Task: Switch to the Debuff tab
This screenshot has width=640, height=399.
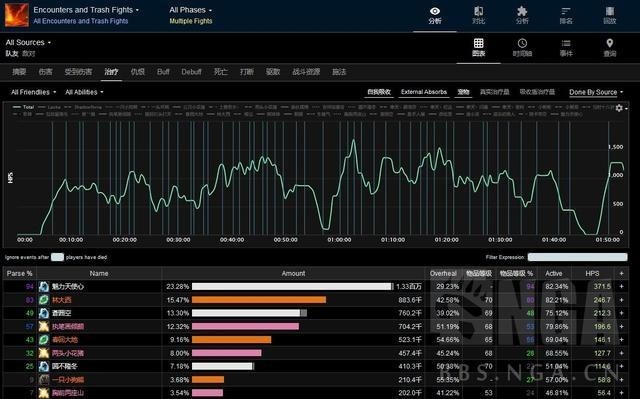Action: point(191,72)
